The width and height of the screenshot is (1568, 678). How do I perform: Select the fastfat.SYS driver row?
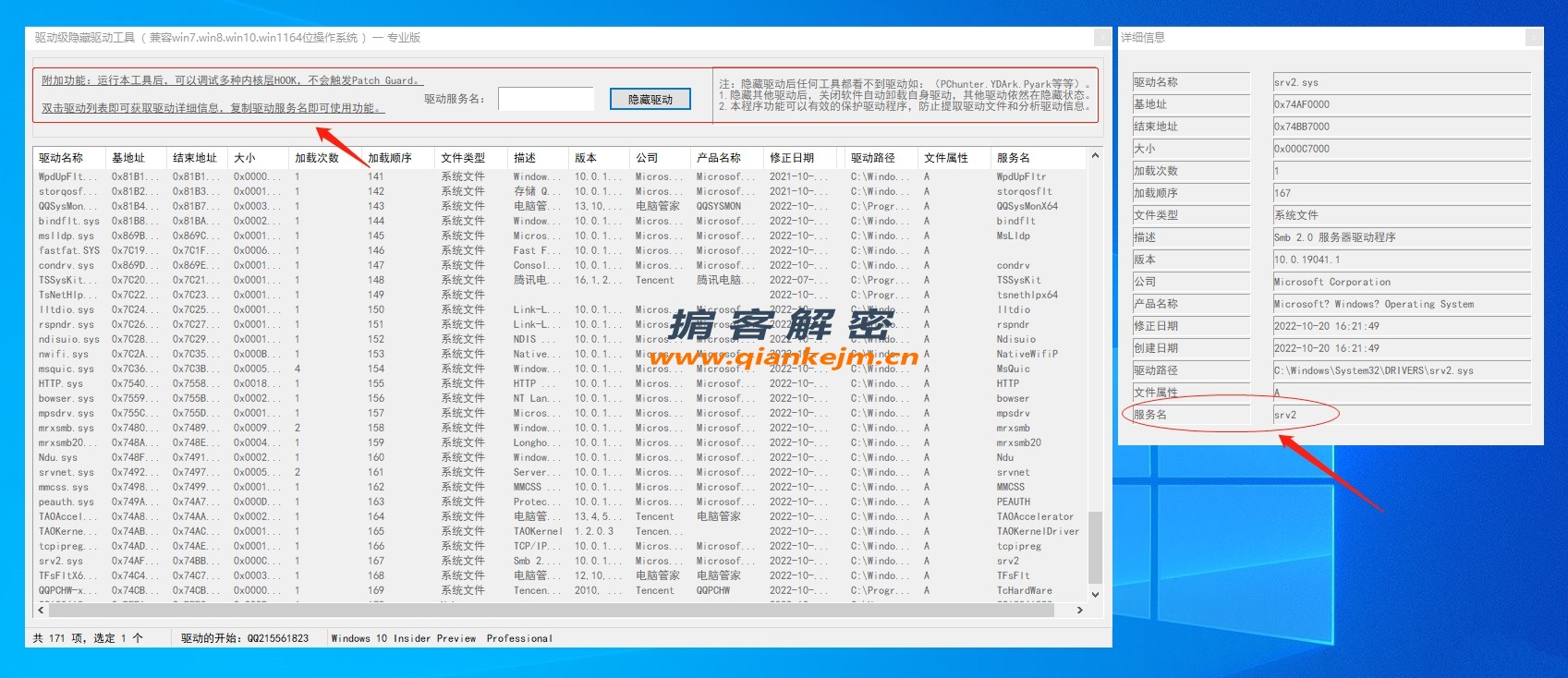click(561, 250)
